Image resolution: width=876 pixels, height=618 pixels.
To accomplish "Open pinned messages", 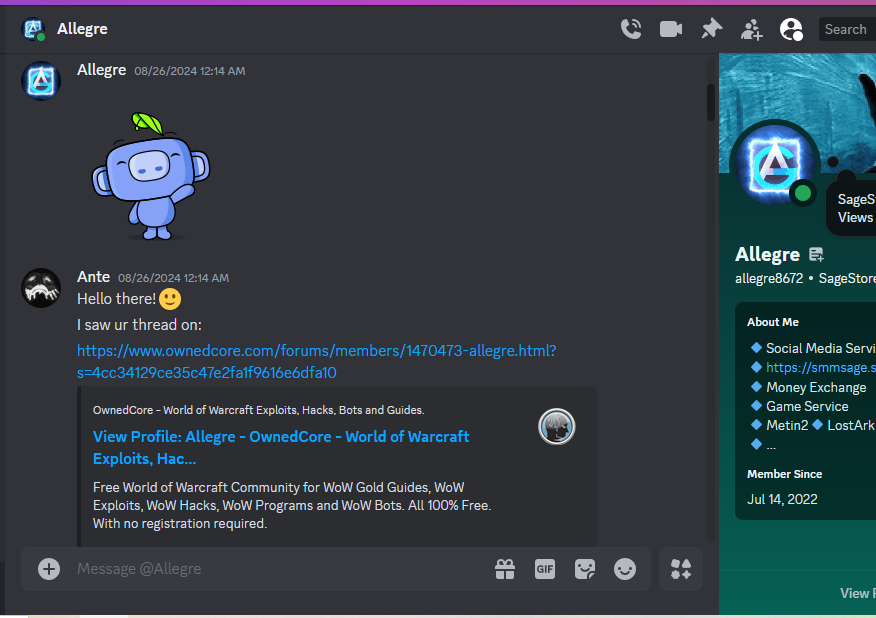I will tap(711, 29).
